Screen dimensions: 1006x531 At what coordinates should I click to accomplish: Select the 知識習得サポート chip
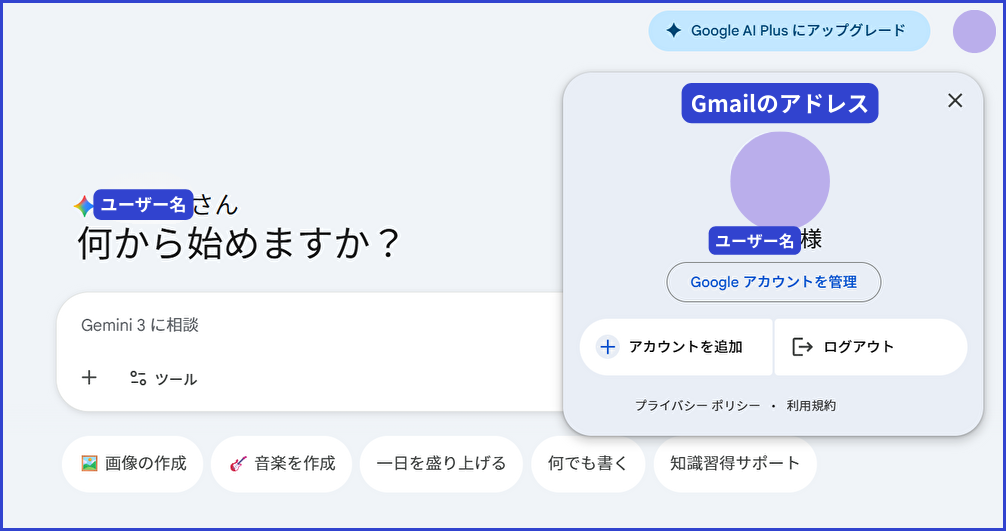coord(735,464)
